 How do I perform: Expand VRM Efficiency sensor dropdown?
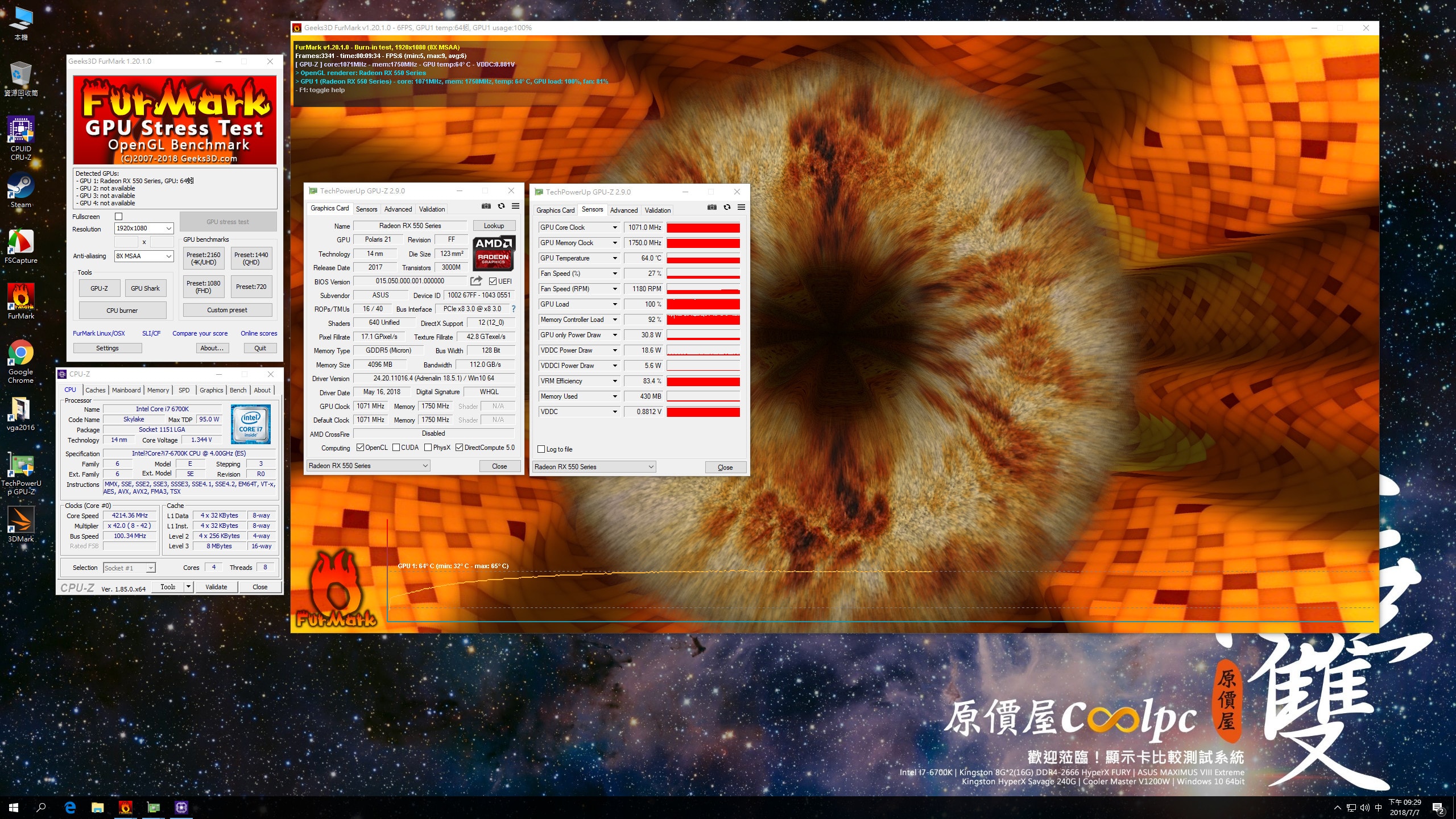[615, 381]
